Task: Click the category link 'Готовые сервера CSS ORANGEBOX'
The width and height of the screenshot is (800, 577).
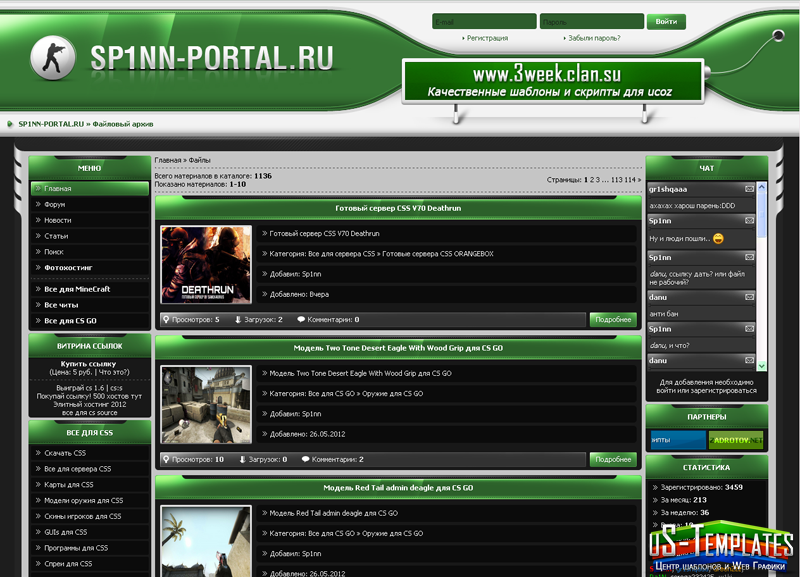Action: click(438, 254)
